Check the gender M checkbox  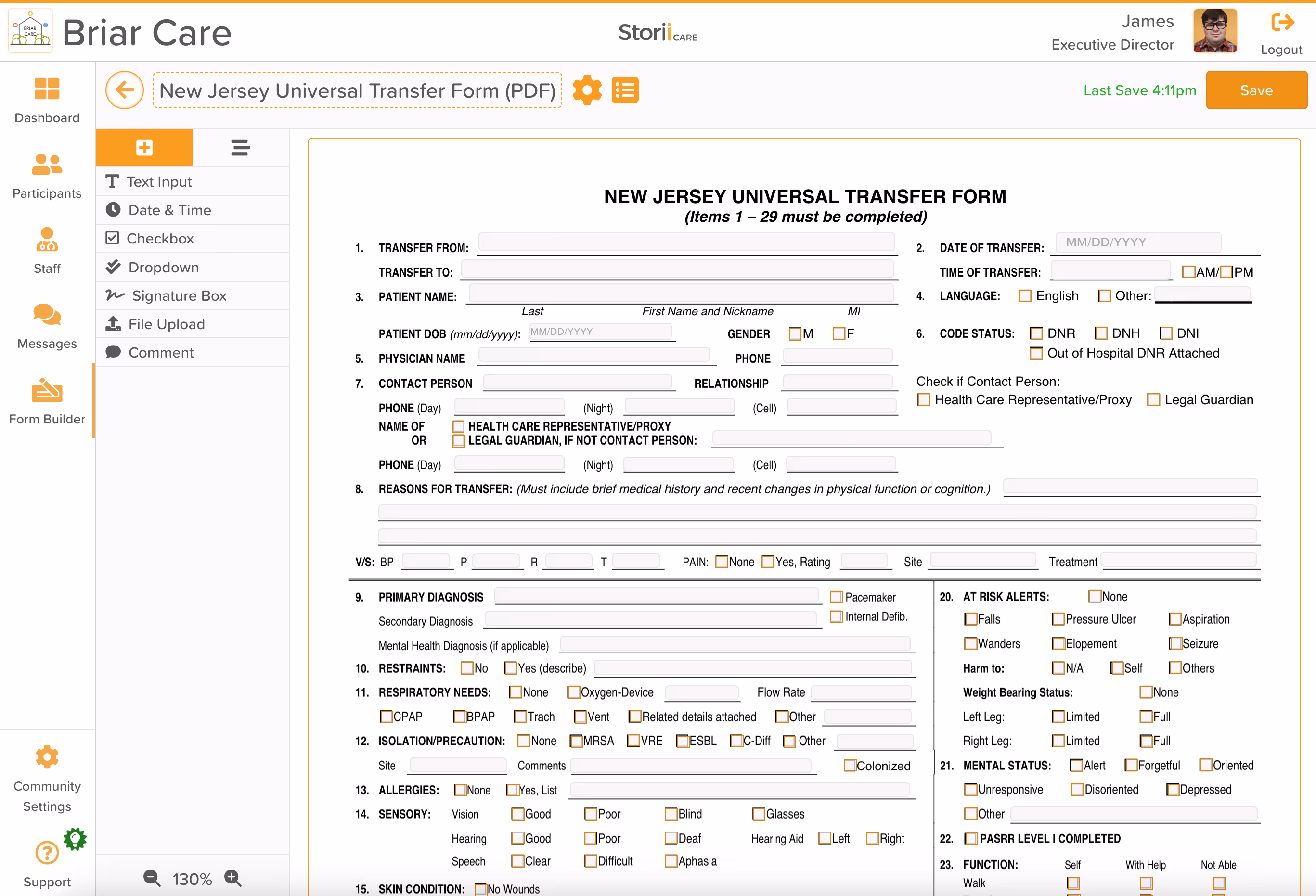tap(795, 334)
